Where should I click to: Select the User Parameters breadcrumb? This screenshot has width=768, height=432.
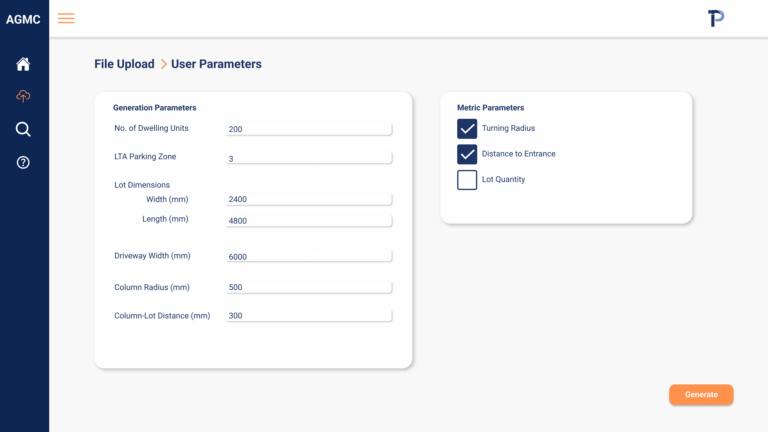point(216,64)
